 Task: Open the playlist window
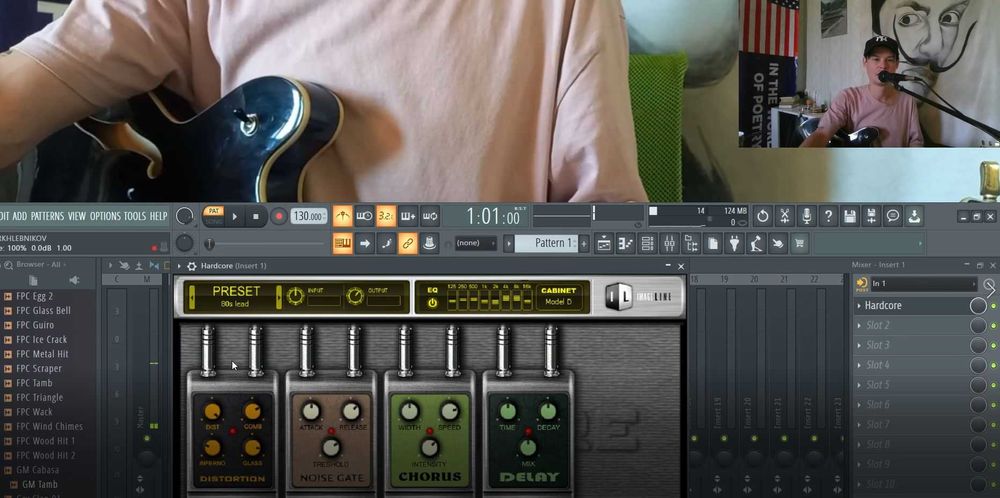click(604, 243)
